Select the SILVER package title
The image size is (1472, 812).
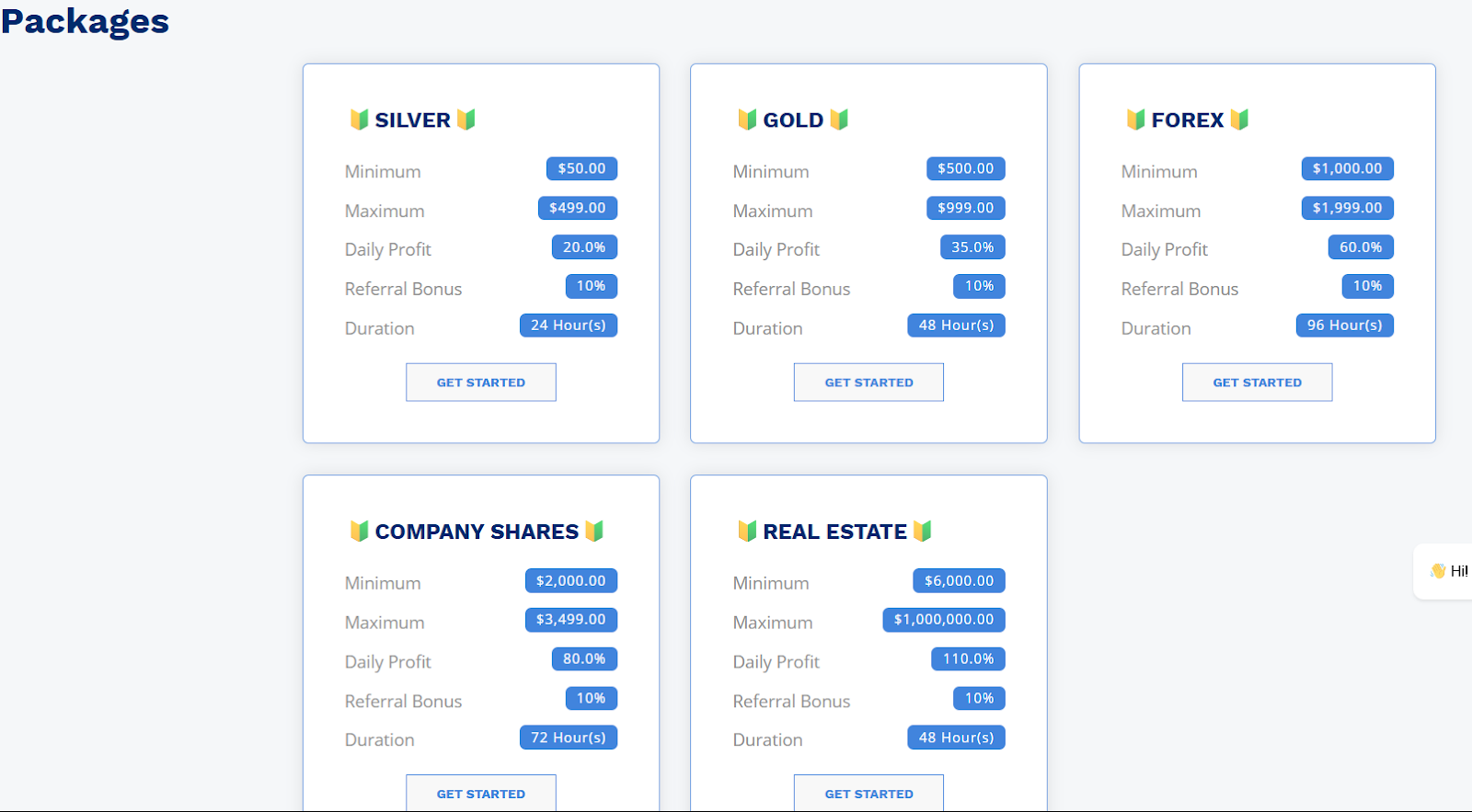click(412, 120)
